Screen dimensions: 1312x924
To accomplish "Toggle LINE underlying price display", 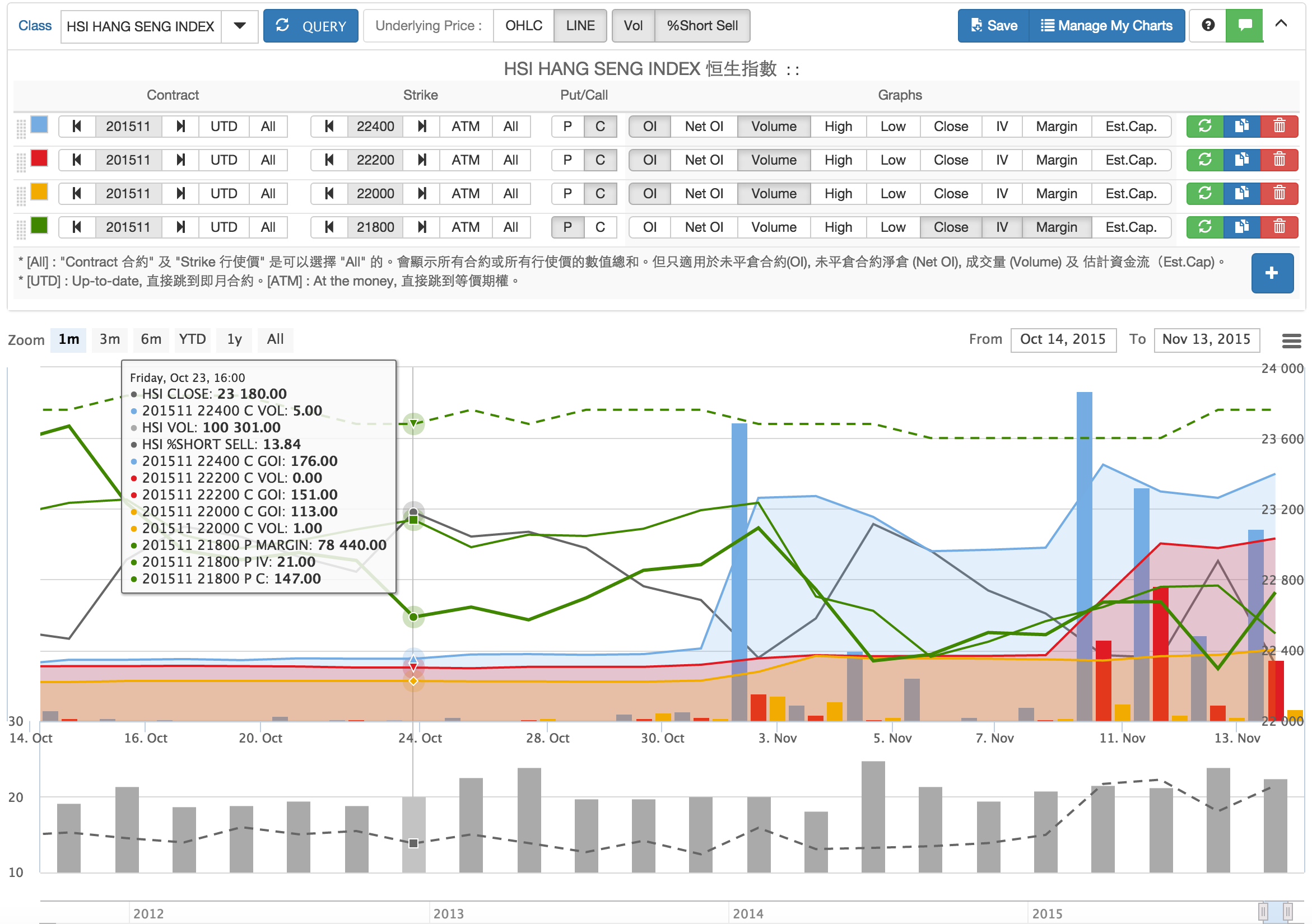I will [580, 26].
